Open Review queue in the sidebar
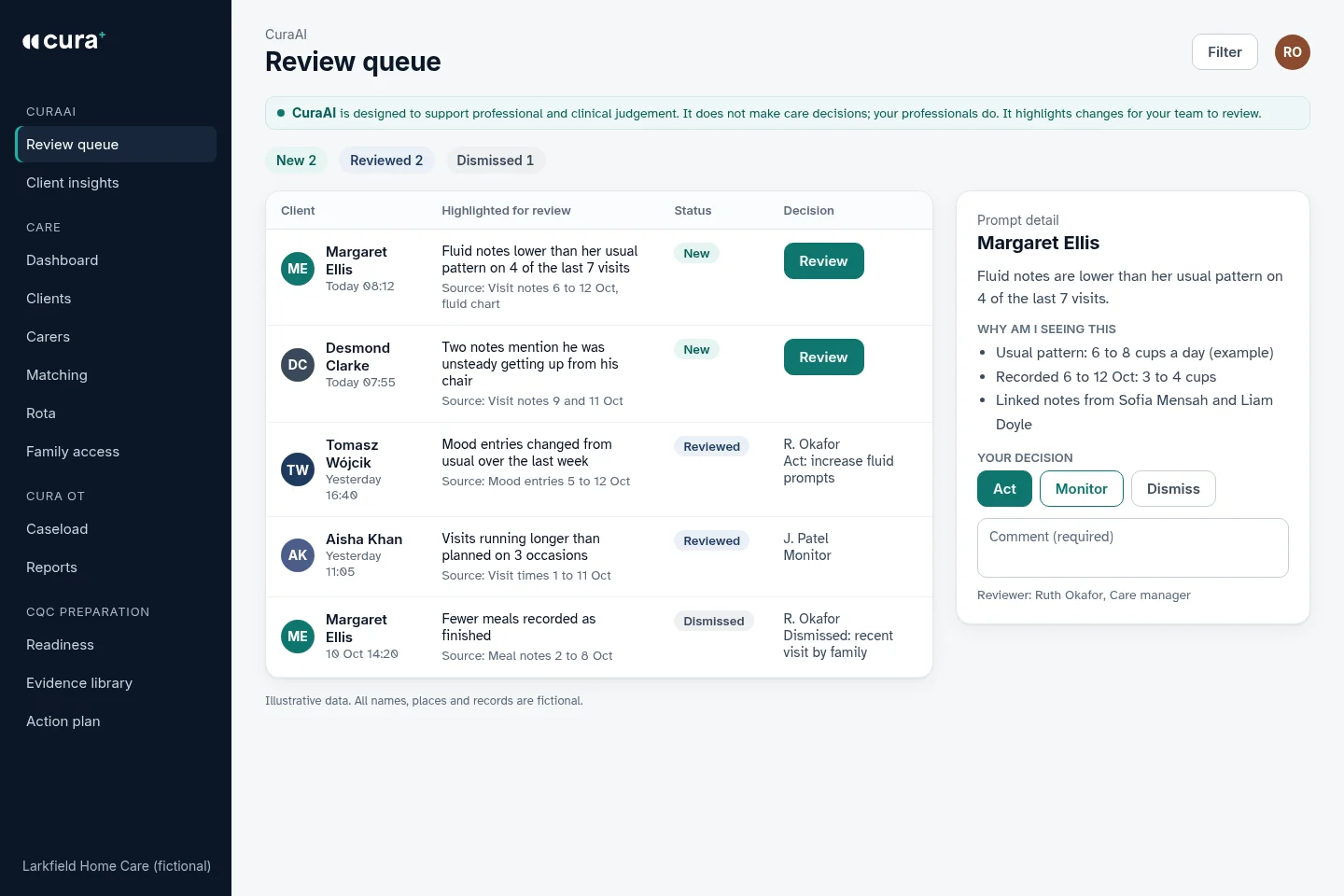The width and height of the screenshot is (1344, 896). pyautogui.click(x=116, y=145)
